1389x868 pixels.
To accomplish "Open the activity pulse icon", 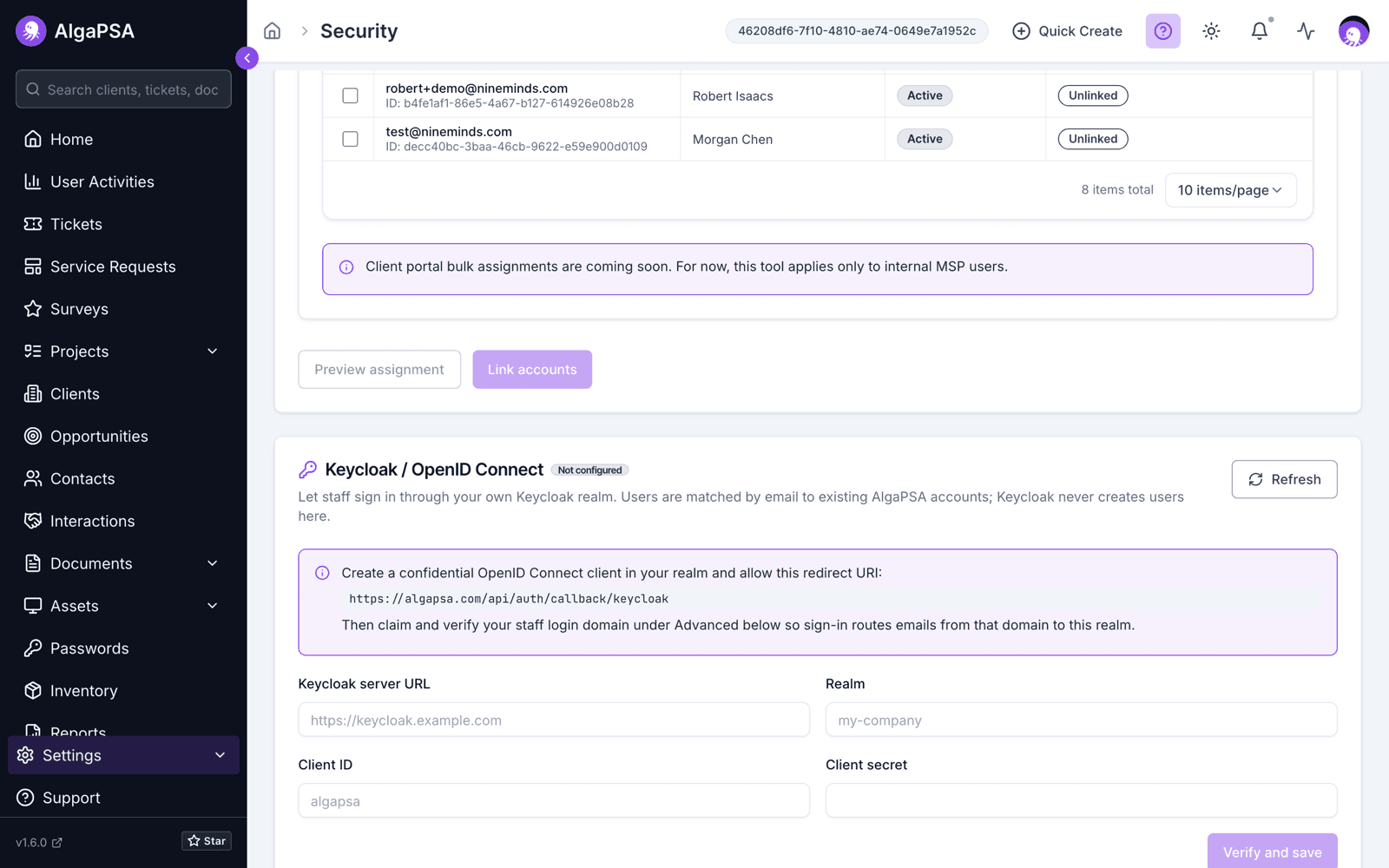I will [1306, 31].
